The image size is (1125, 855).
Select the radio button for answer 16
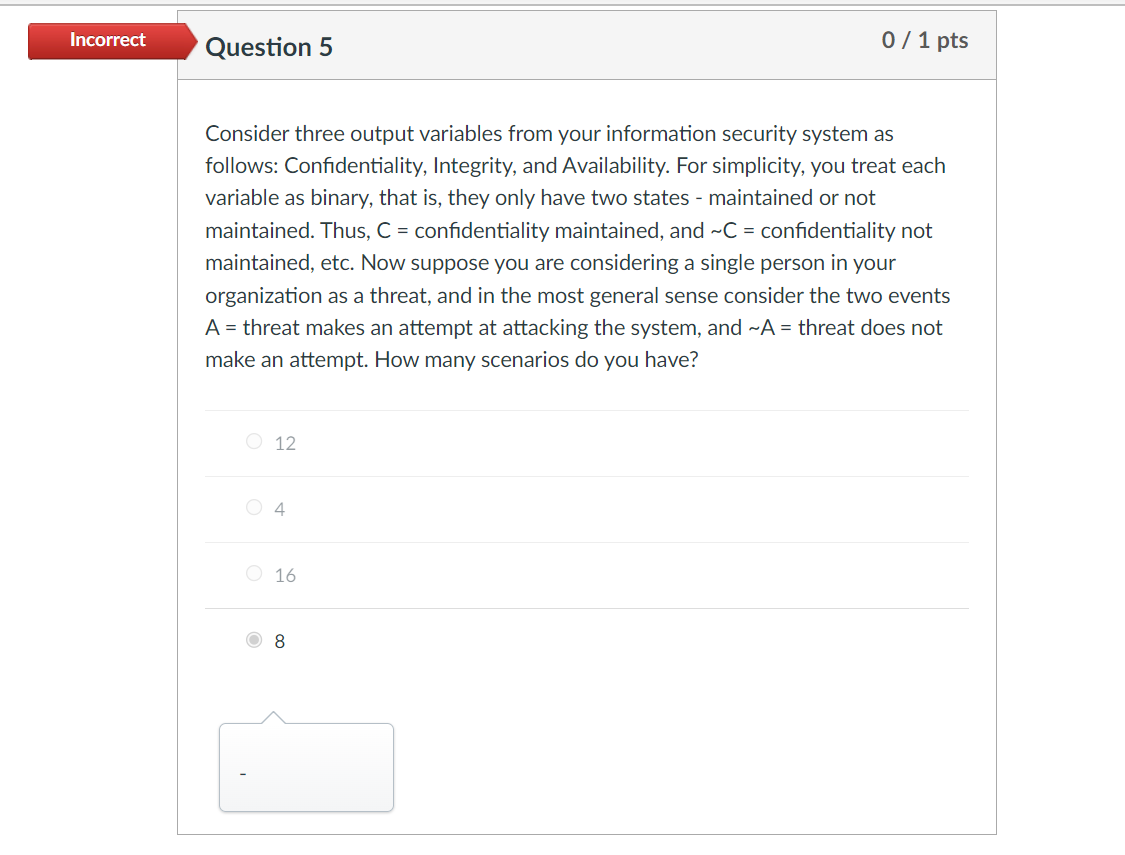tap(253, 573)
